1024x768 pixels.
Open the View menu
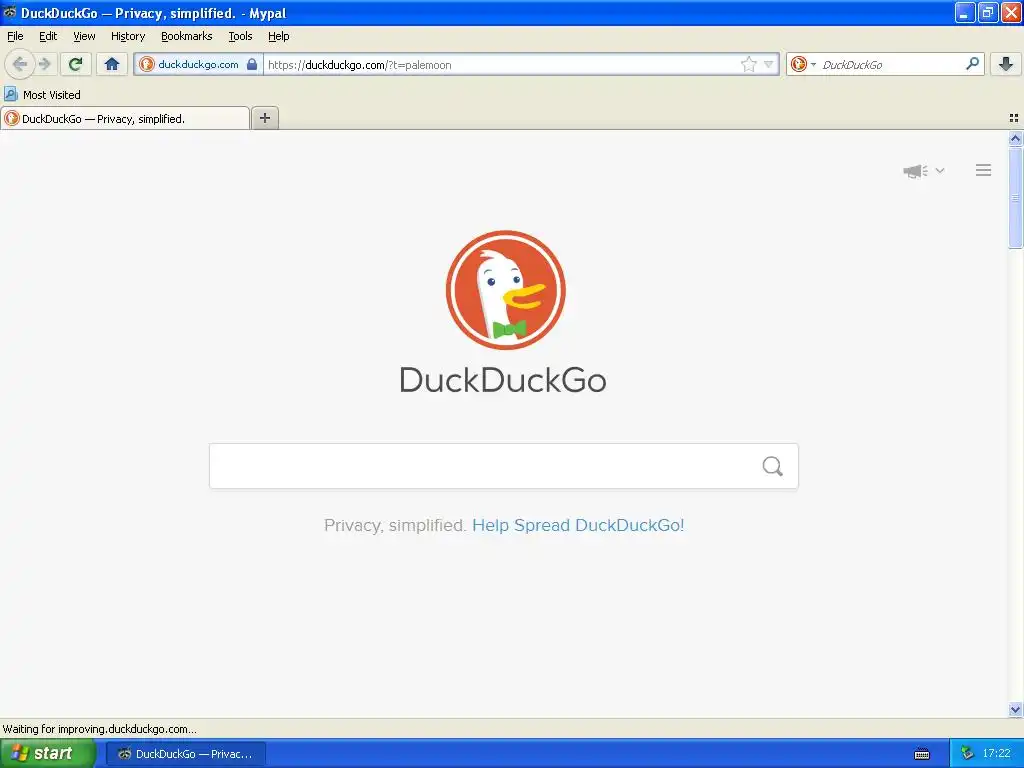pos(84,37)
